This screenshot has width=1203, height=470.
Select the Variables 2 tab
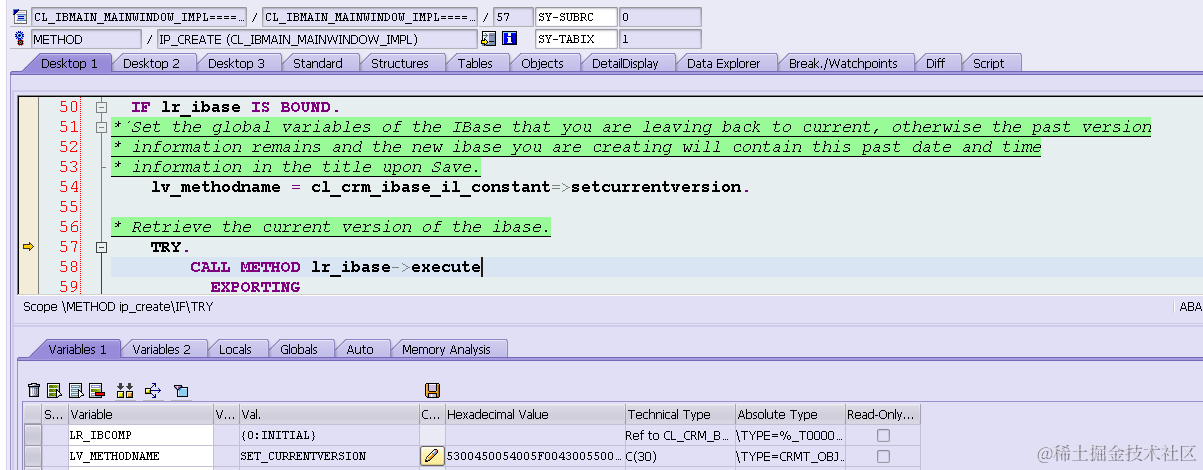tap(161, 349)
